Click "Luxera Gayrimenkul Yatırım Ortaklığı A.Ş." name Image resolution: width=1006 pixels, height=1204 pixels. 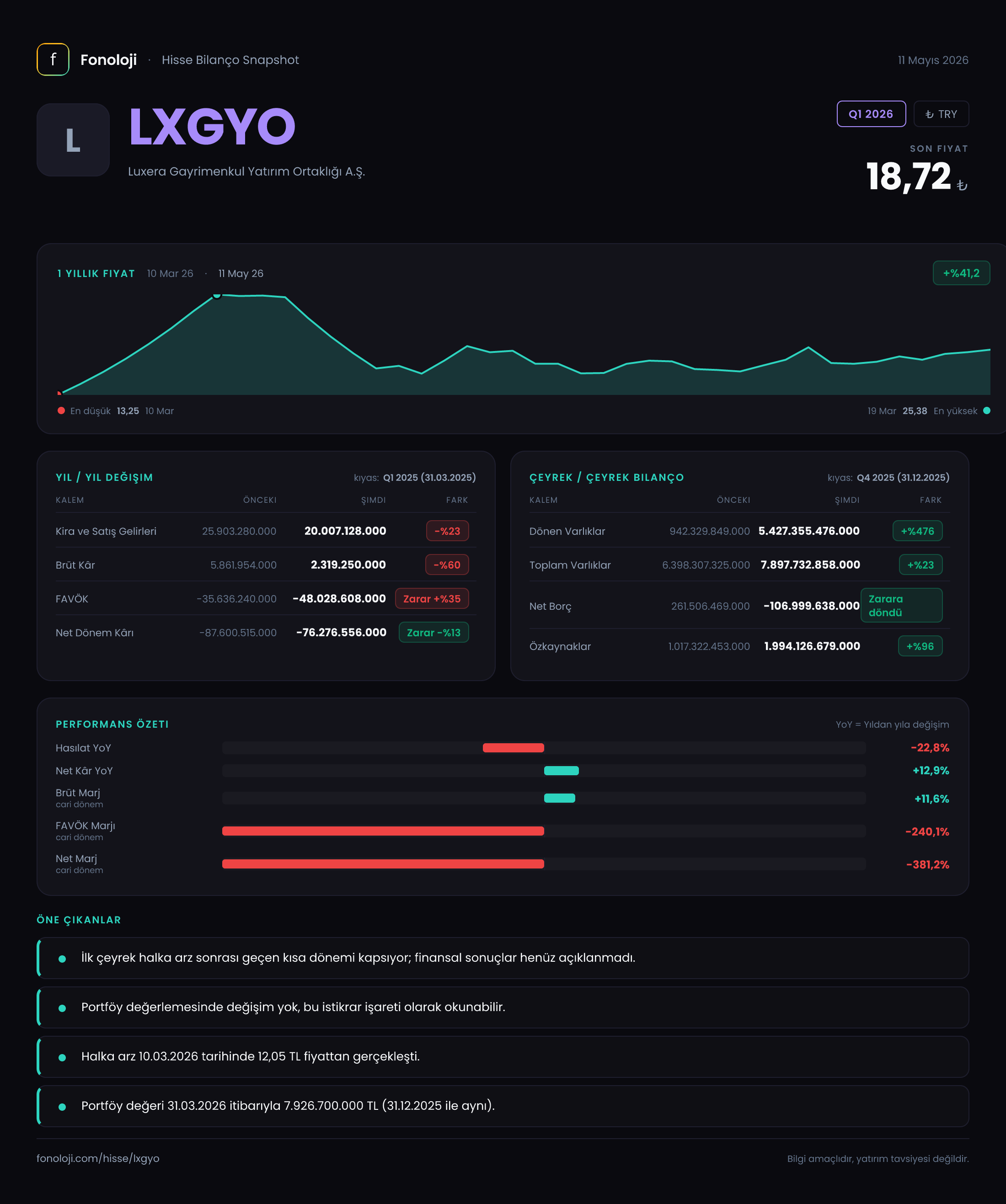[246, 171]
